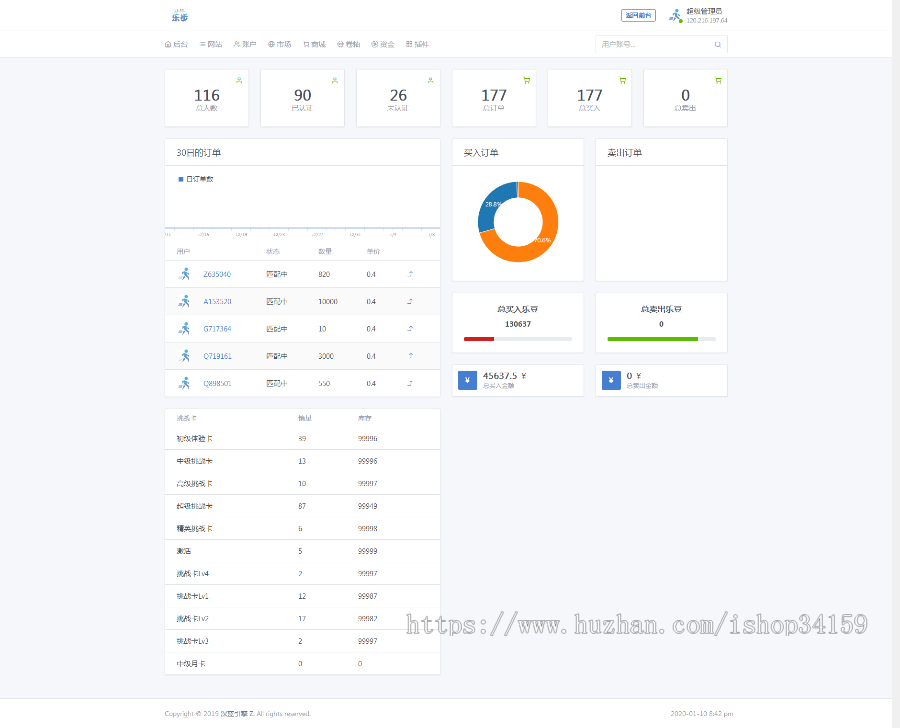This screenshot has width=900, height=728.
Task: Select the 中级挑战卡 row
Action: coord(302,461)
